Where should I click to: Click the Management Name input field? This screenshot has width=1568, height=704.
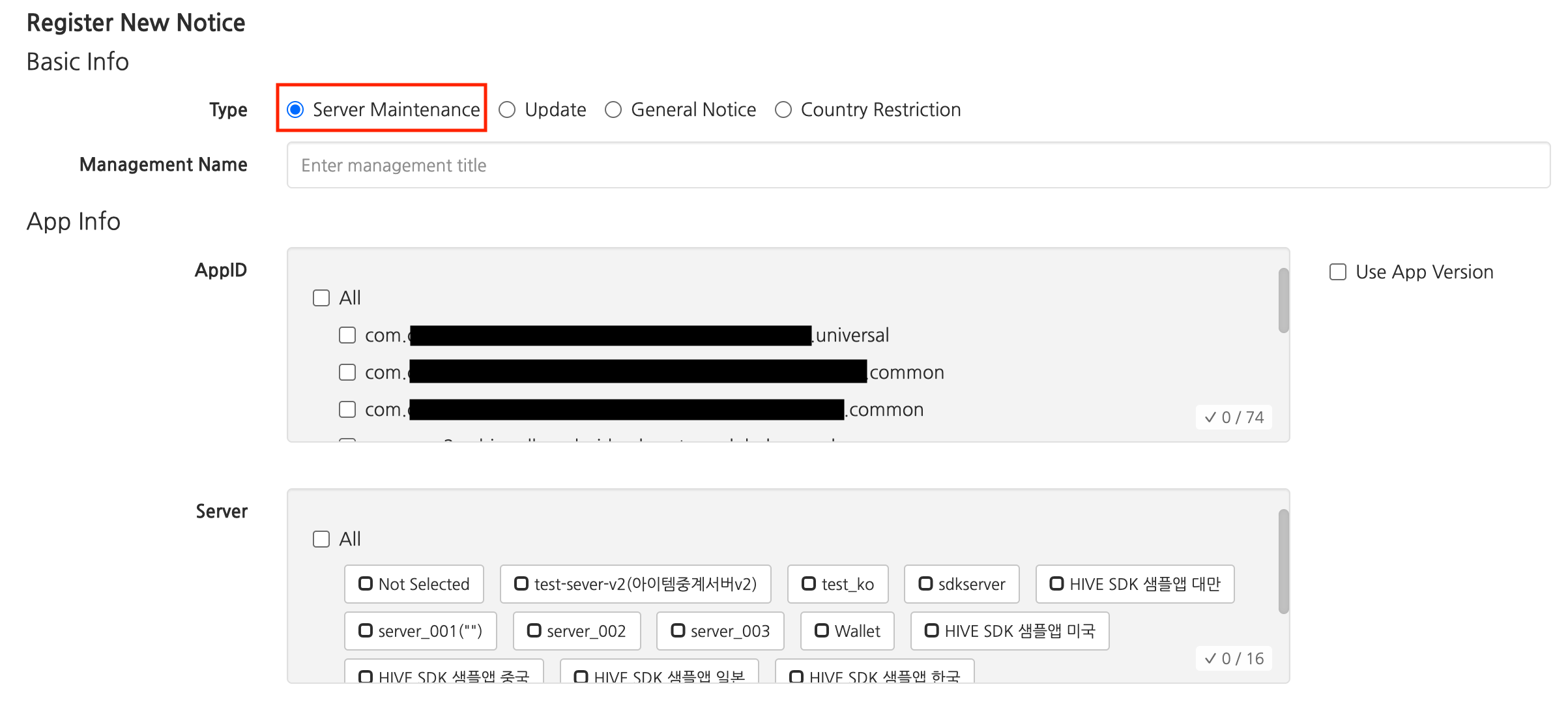918,166
